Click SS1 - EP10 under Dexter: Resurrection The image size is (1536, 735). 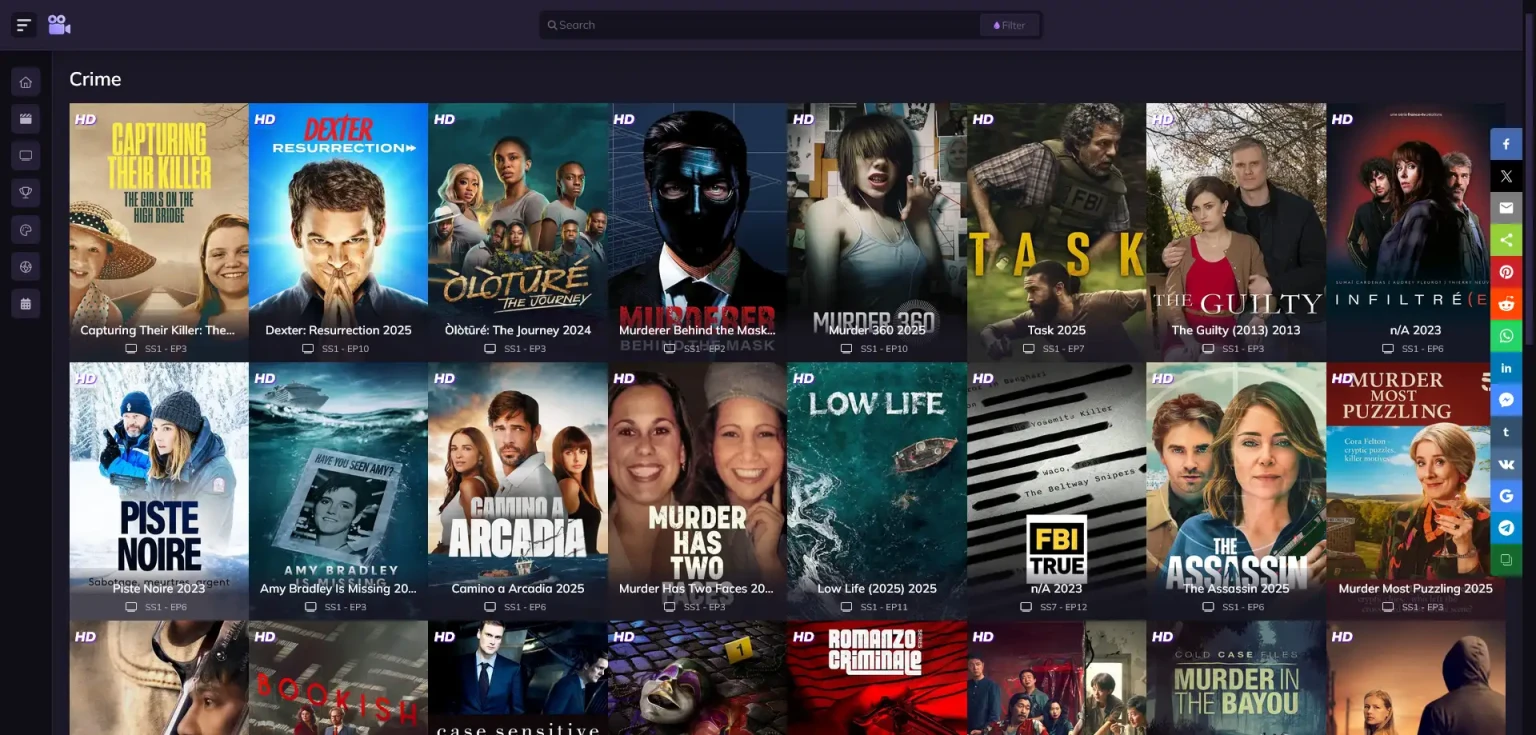point(345,349)
